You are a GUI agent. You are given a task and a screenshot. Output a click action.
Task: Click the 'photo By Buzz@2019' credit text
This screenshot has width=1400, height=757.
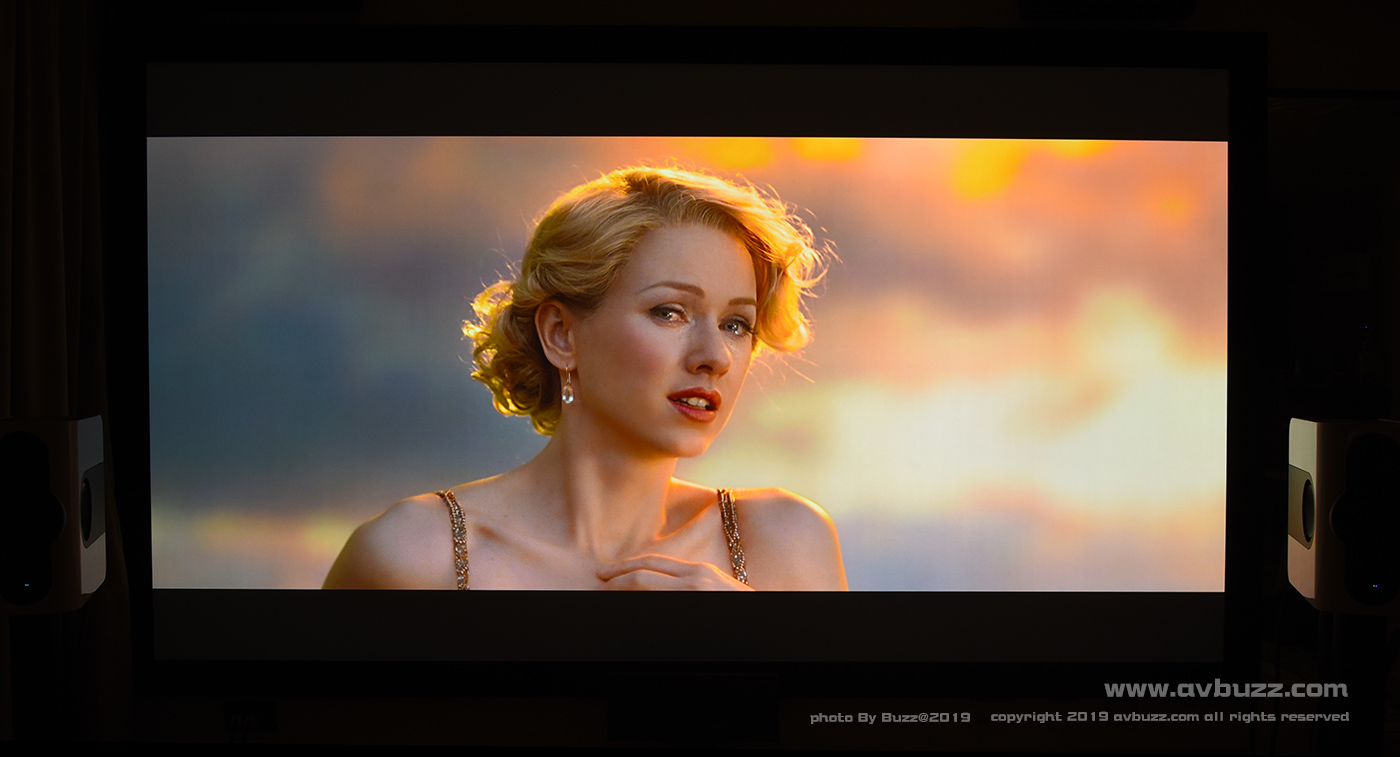(x=889, y=717)
